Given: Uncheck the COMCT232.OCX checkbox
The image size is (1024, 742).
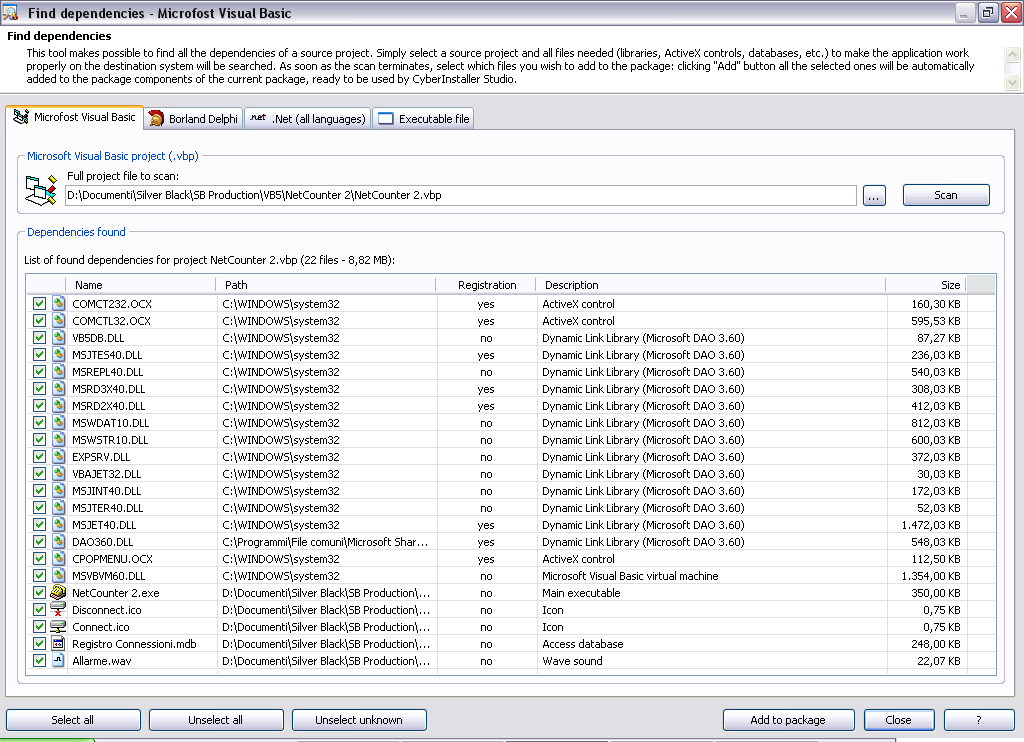Looking at the screenshot, I should pos(39,304).
